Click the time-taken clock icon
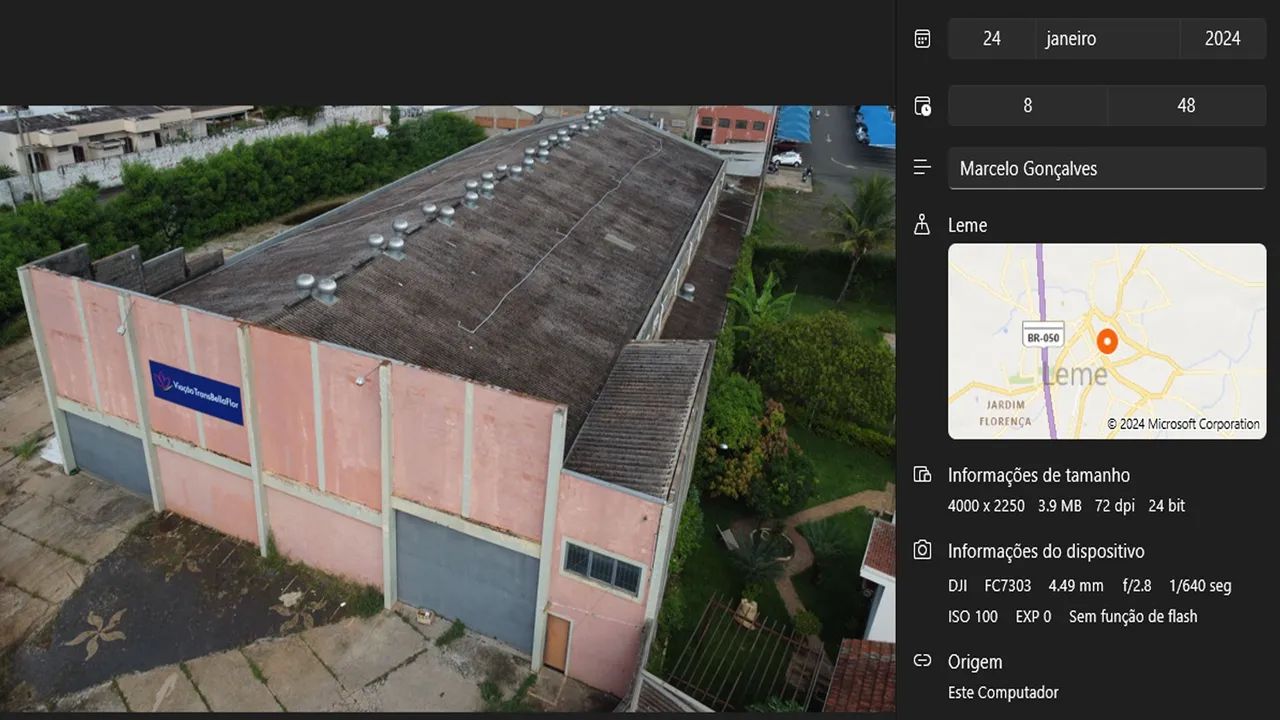The height and width of the screenshot is (720, 1280). 922,106
